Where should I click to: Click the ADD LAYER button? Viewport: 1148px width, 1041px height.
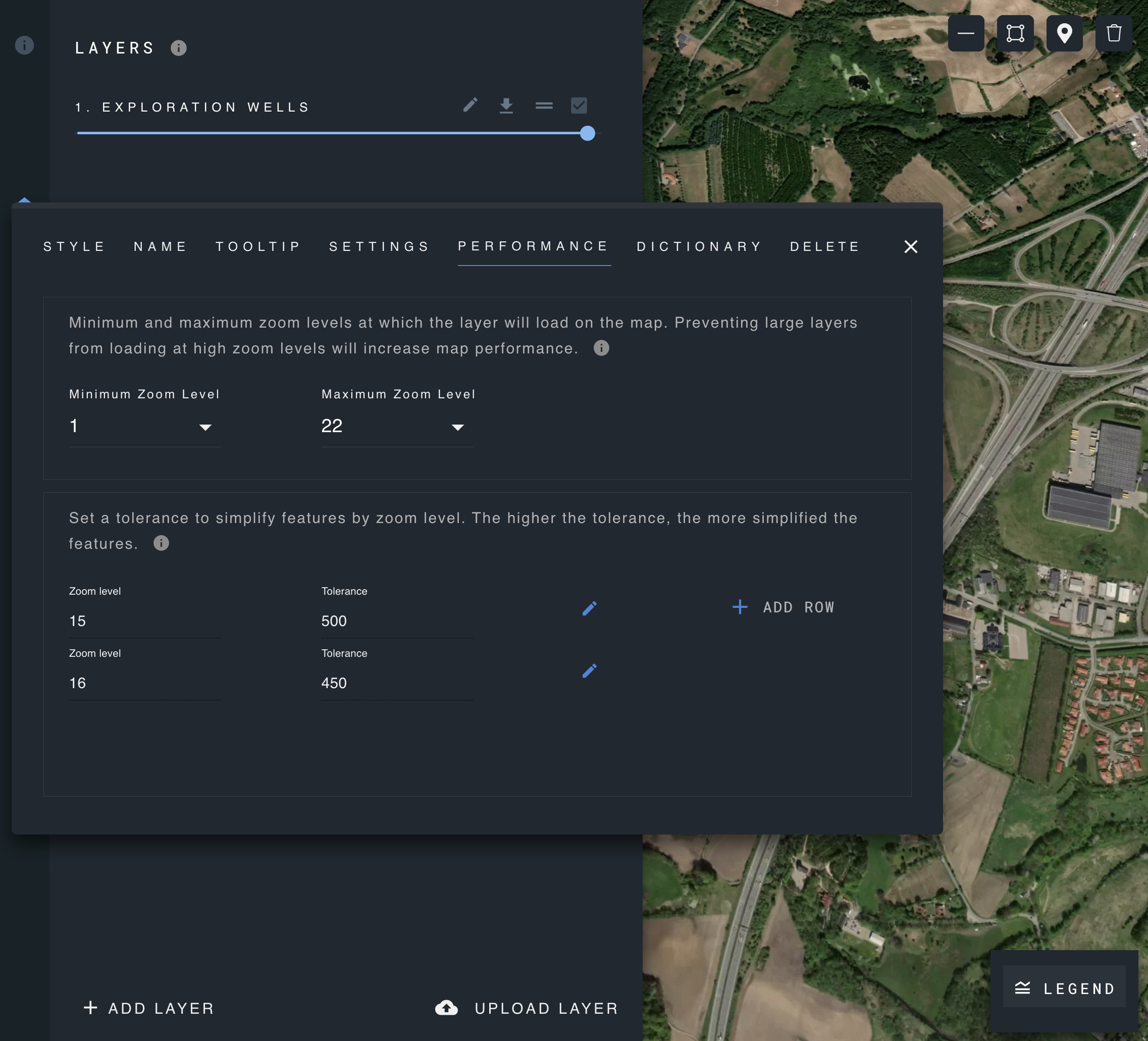[148, 1008]
